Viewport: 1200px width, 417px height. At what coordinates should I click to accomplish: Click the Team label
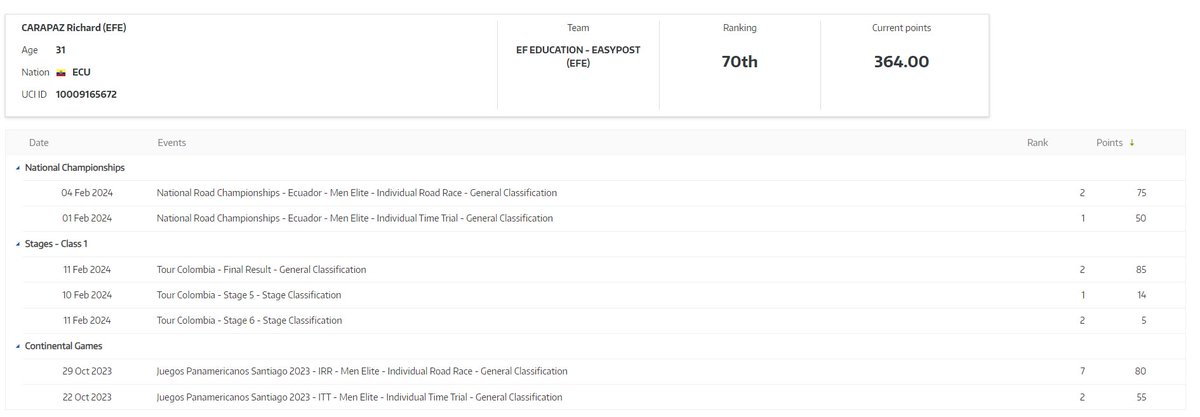tap(578, 28)
